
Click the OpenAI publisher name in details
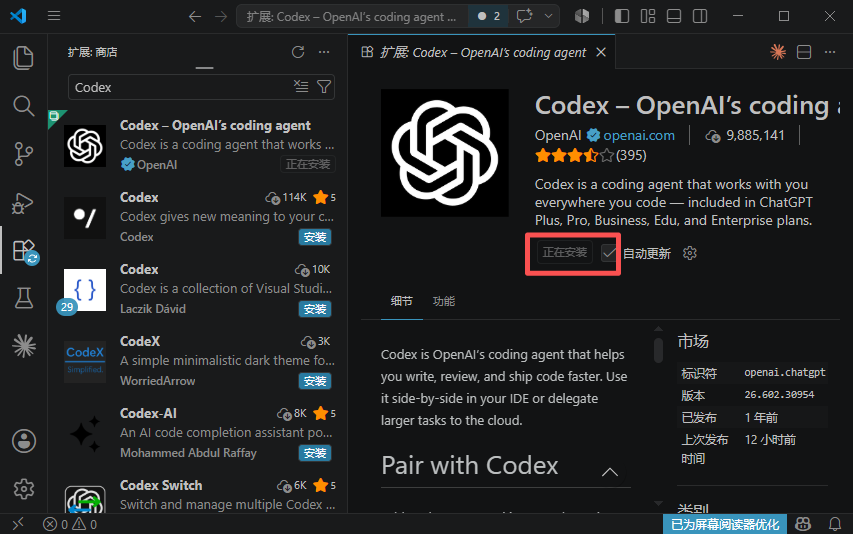pyautogui.click(x=558, y=135)
